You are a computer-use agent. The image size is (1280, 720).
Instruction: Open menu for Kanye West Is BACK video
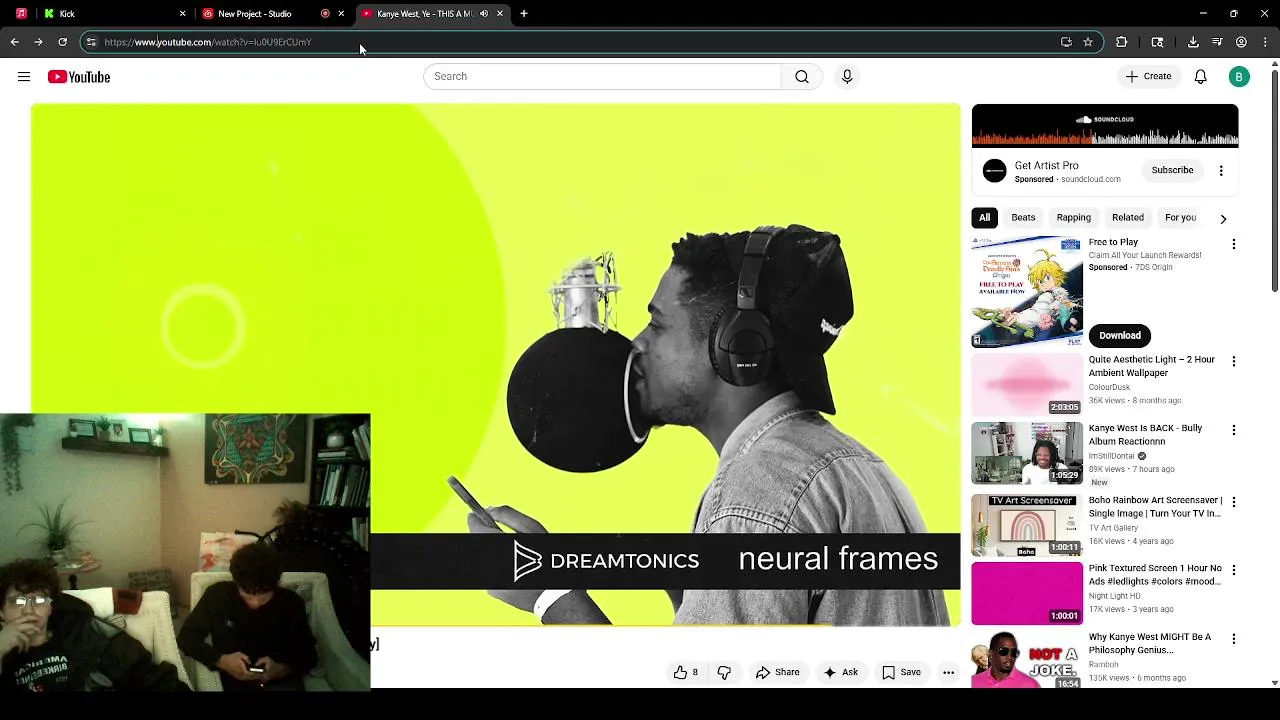1233,430
